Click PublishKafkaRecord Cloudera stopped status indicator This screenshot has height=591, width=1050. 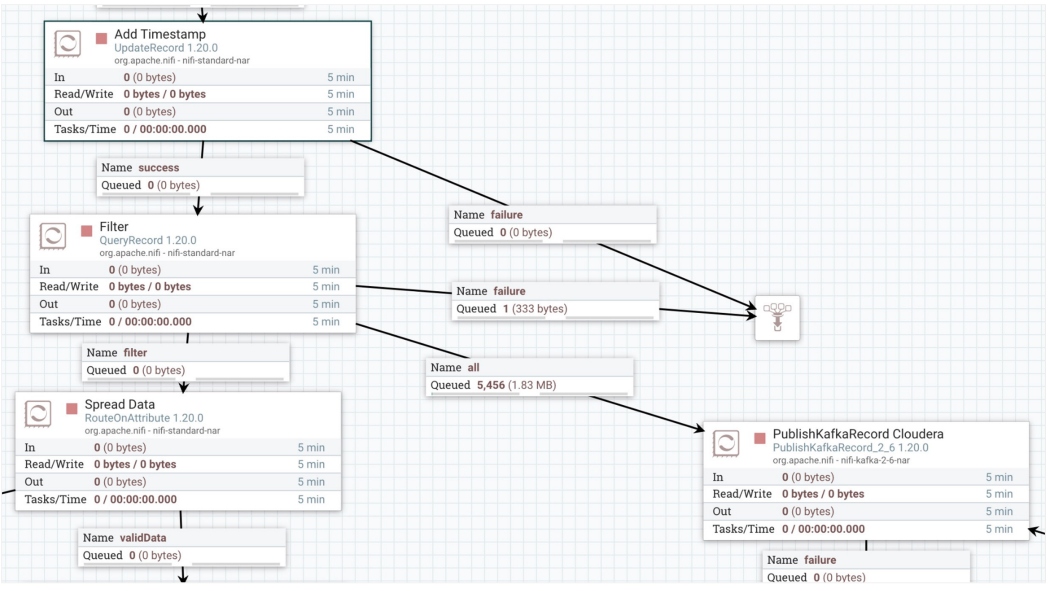[x=759, y=438]
